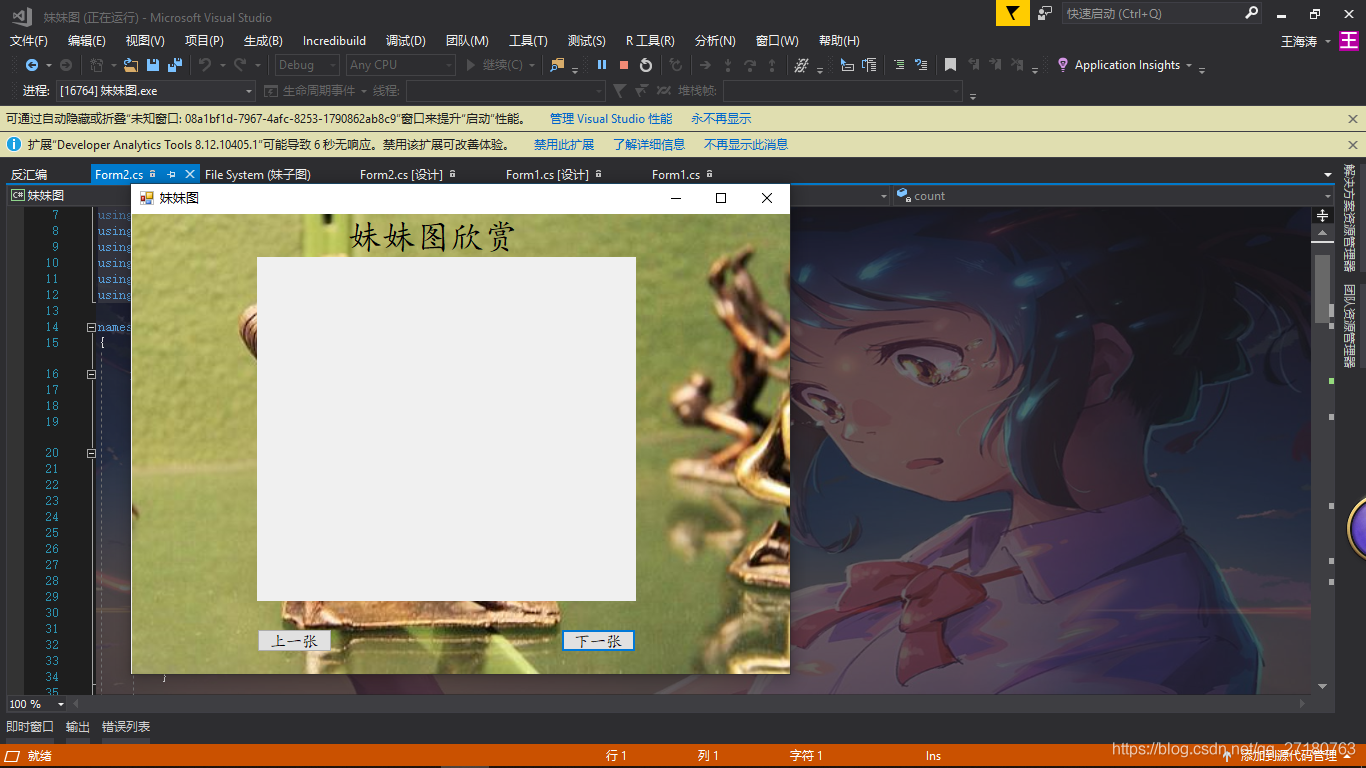Viewport: 1366px width, 768px height.
Task: Open the Application Insights dropdown arrow
Action: [1189, 65]
